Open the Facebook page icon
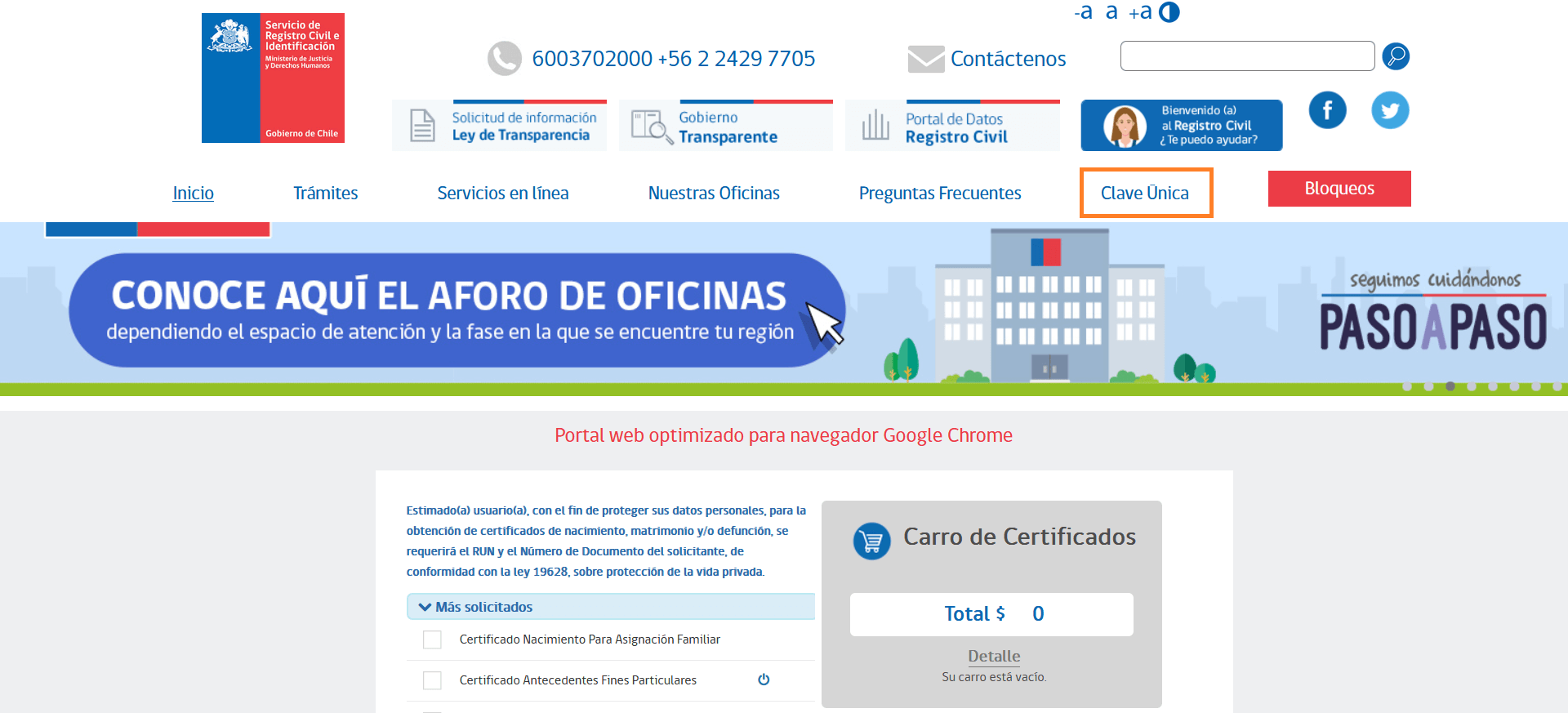 pyautogui.click(x=1327, y=110)
